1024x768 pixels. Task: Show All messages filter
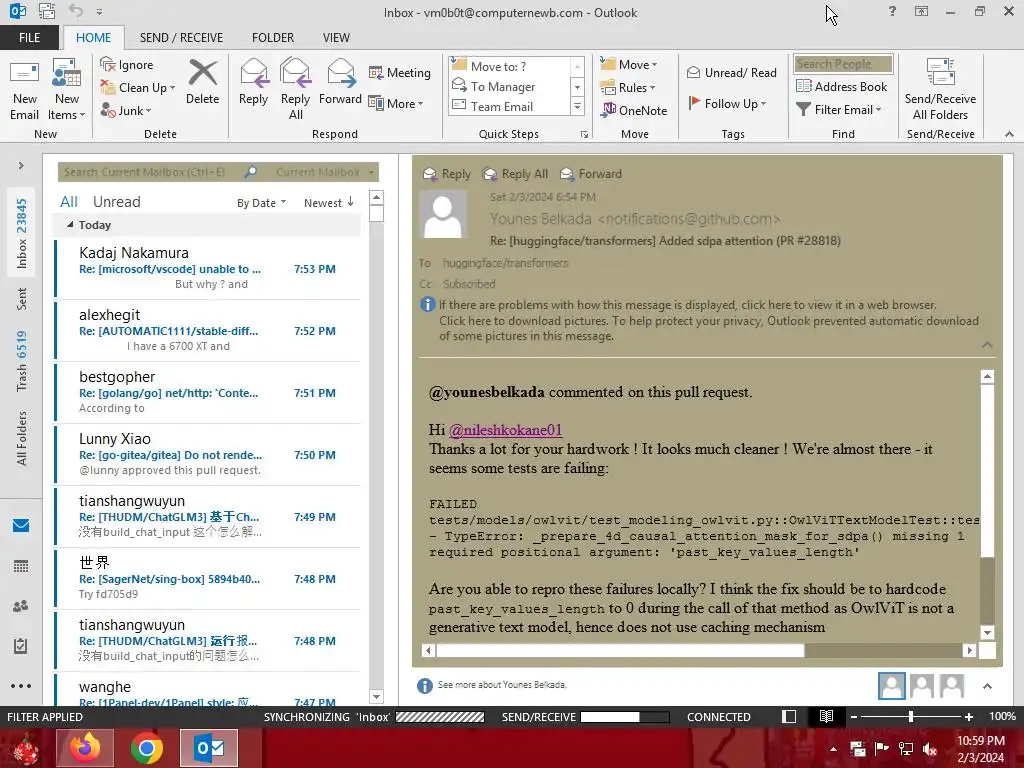pos(69,202)
